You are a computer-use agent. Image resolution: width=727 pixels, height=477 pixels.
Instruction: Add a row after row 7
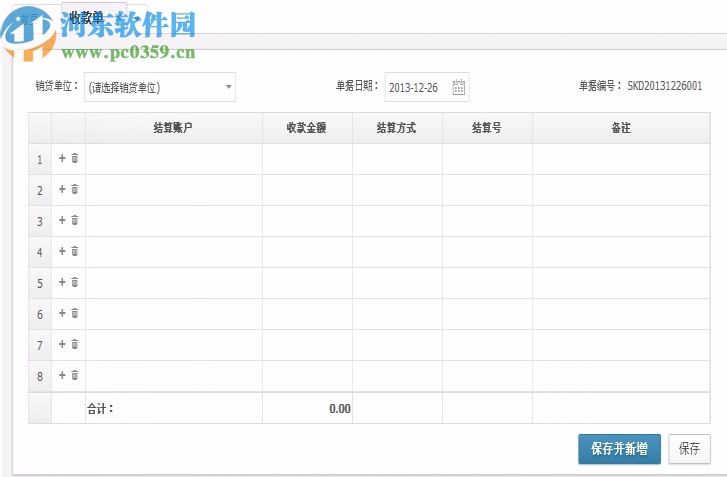click(x=62, y=344)
